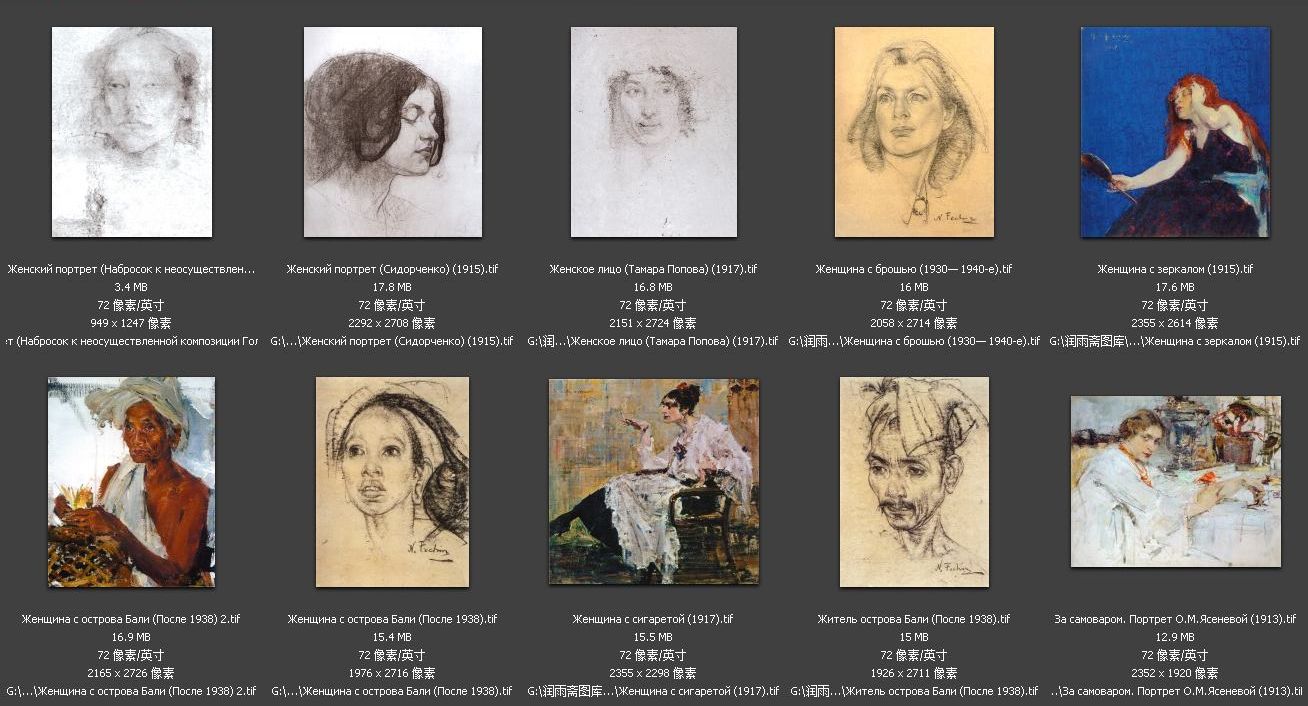Click filename Женщина с зеркалом (1915).tif

(x=1175, y=269)
